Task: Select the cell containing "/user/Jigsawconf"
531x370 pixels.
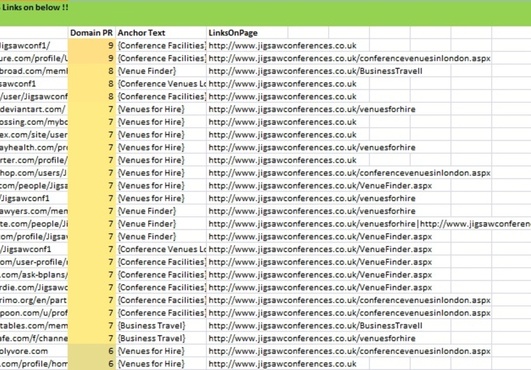Action: tap(34, 96)
